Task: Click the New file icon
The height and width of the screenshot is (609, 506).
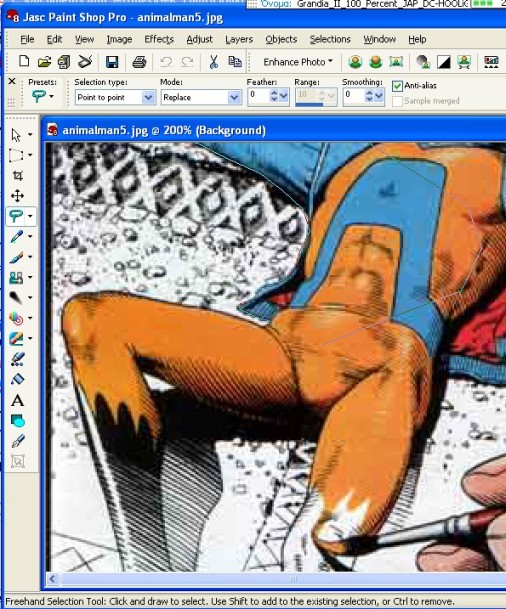Action: click(x=24, y=61)
